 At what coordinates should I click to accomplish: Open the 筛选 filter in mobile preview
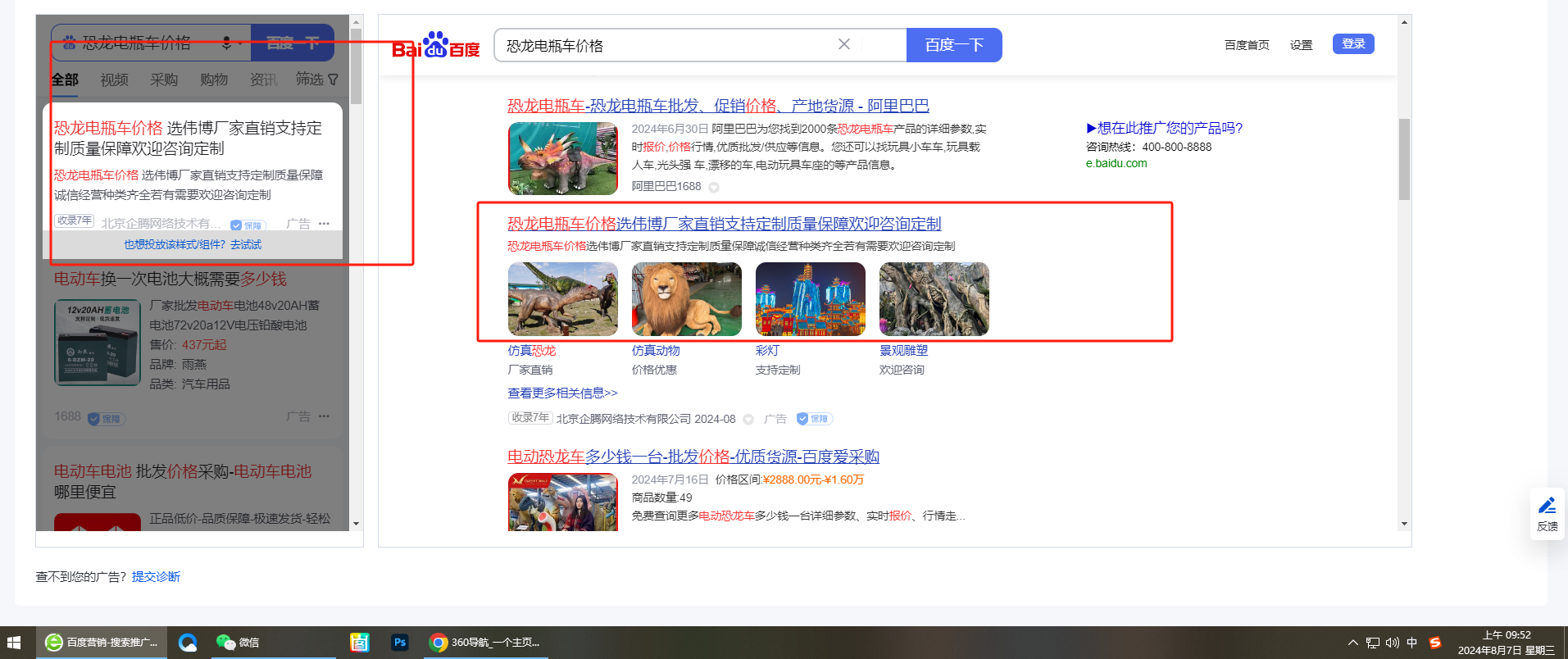click(316, 80)
